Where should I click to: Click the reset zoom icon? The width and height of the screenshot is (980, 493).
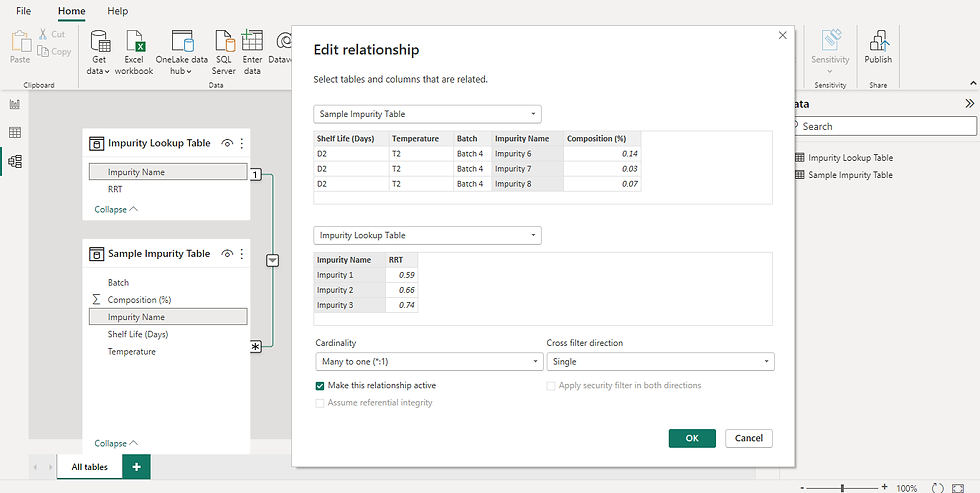click(x=937, y=488)
